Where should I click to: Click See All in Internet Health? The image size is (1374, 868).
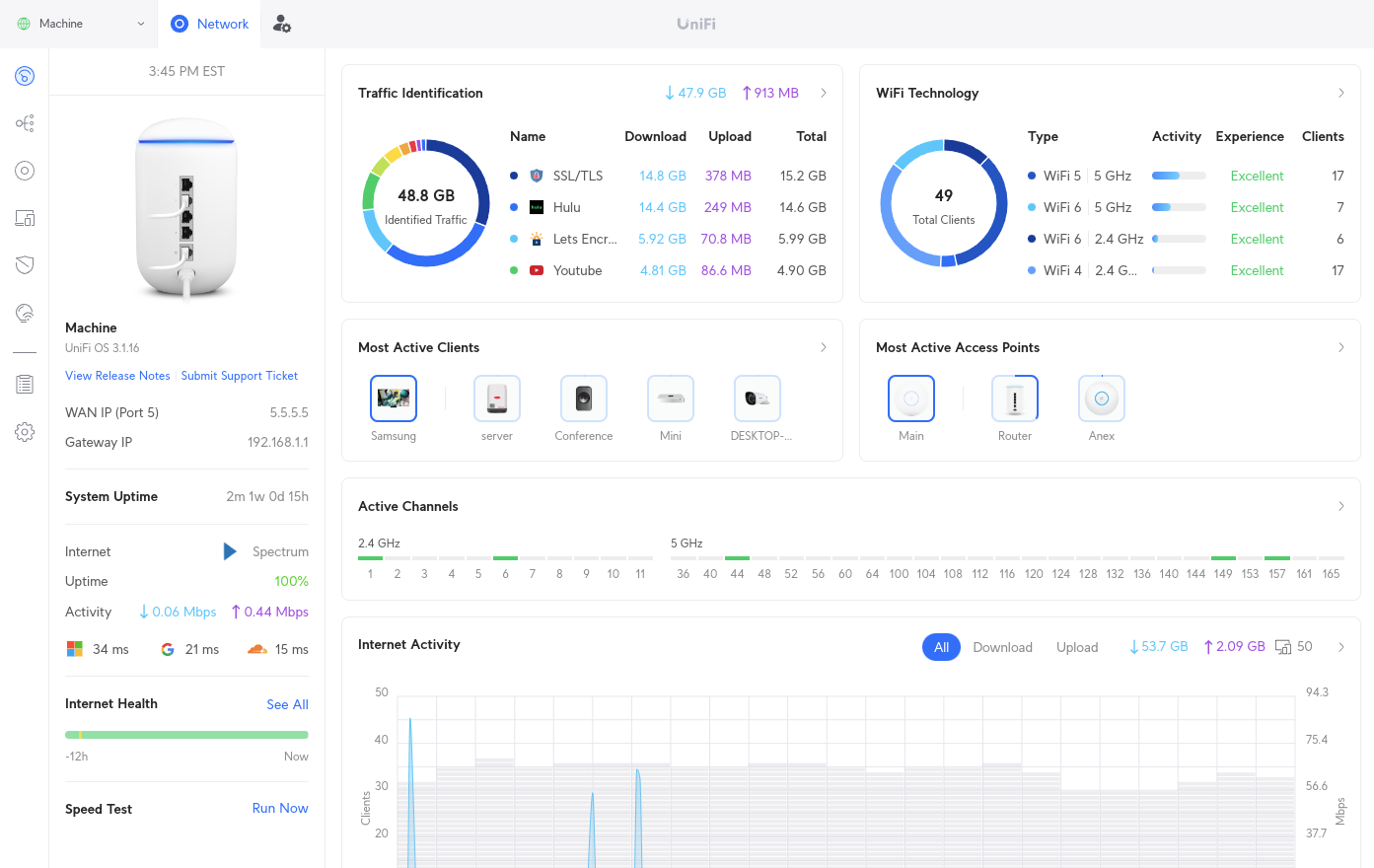tap(287, 704)
